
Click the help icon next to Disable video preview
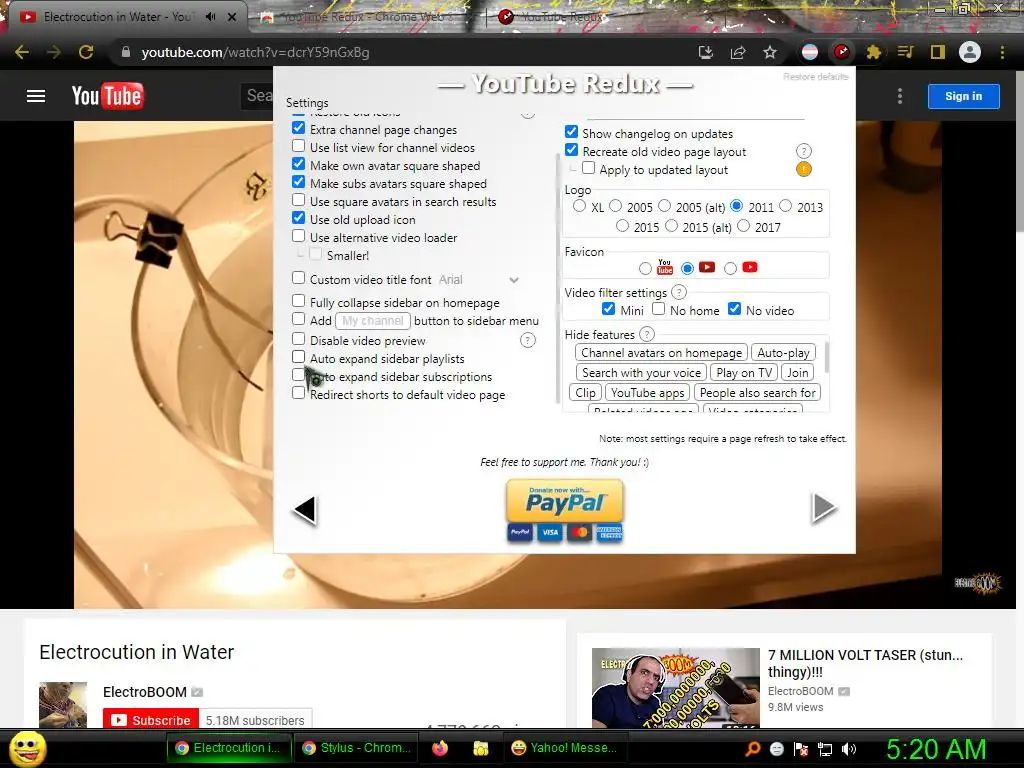pyautogui.click(x=528, y=340)
